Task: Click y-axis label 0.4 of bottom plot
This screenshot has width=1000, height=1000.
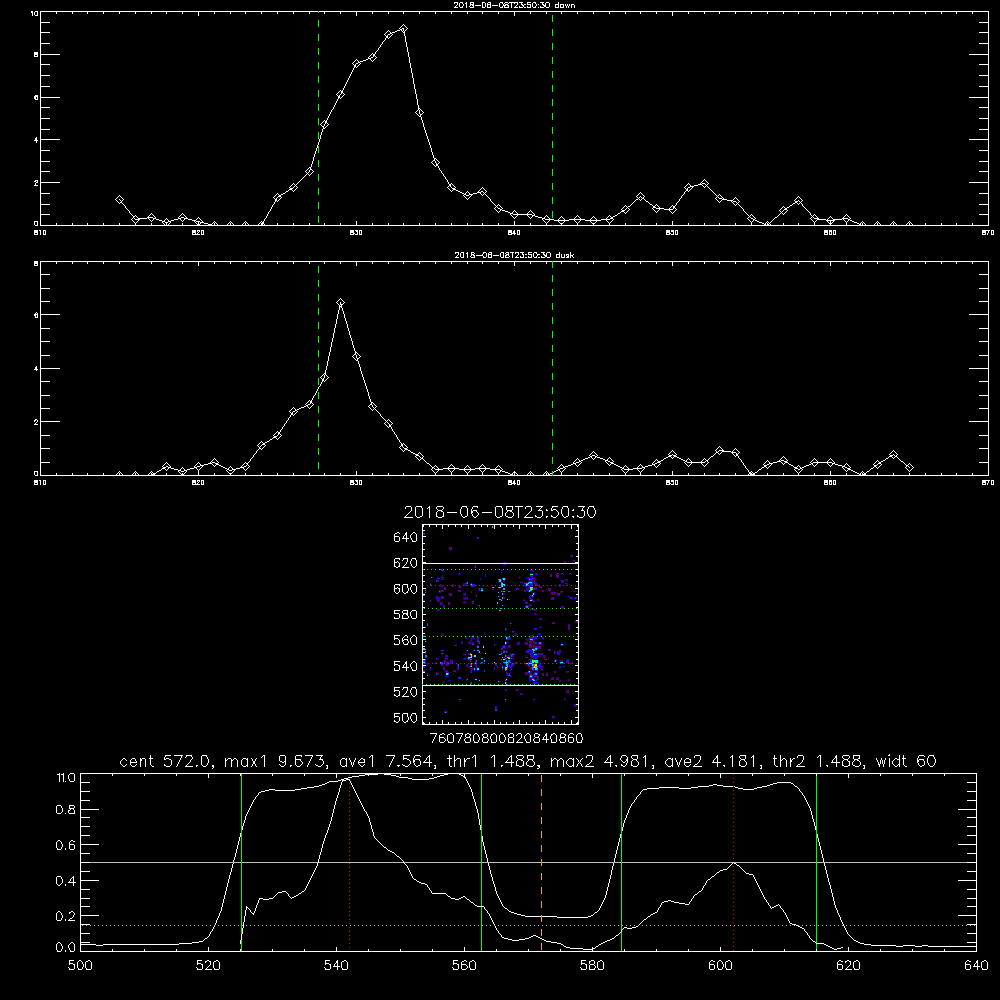Action: pyautogui.click(x=66, y=881)
